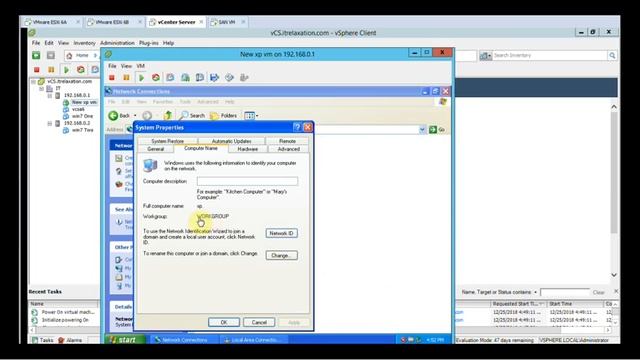Click Search in Network Connections toolbar
The width and height of the screenshot is (640, 360).
(x=192, y=116)
